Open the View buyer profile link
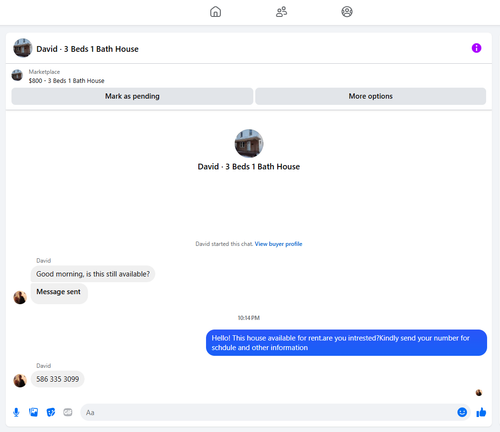 [x=278, y=244]
